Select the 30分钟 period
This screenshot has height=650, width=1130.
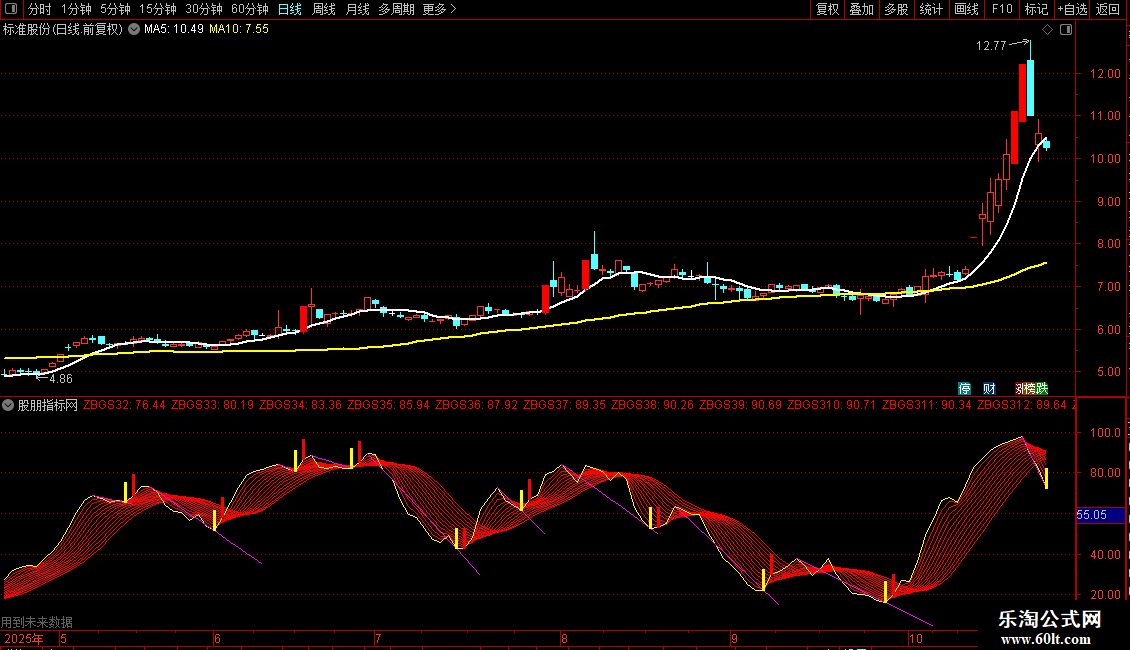pyautogui.click(x=204, y=9)
